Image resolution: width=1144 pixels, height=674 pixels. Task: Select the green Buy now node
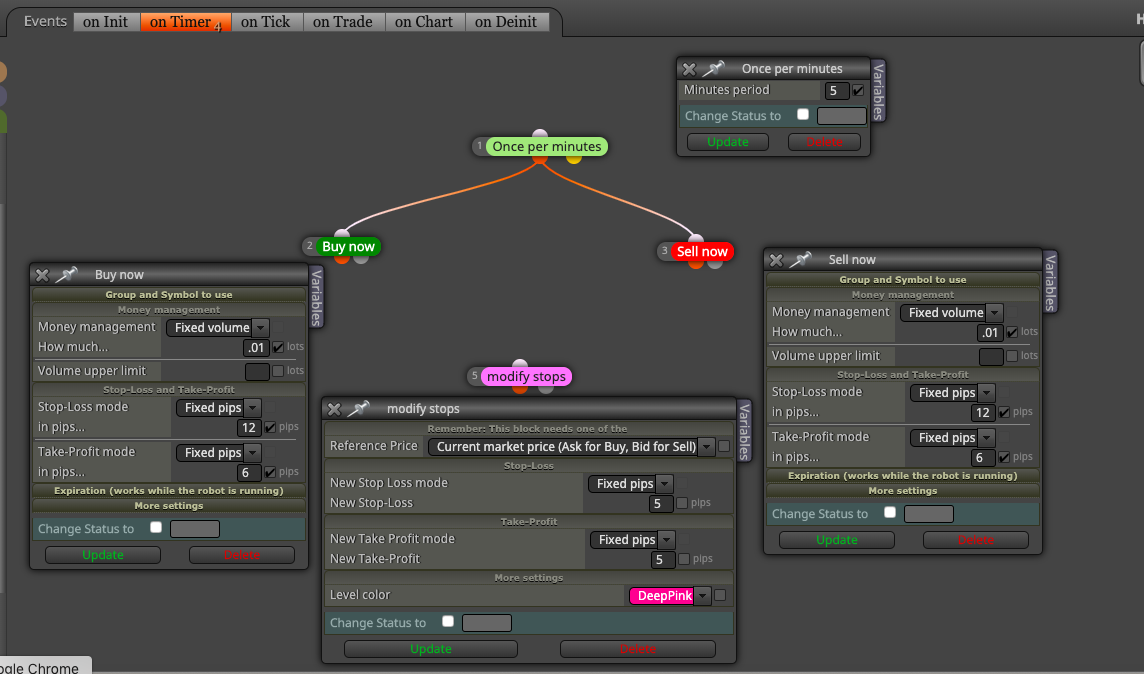point(348,247)
